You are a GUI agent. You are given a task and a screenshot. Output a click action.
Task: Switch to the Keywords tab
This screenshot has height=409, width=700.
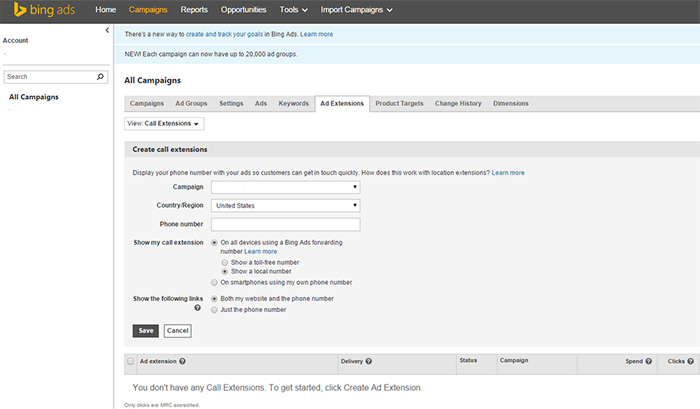click(293, 103)
